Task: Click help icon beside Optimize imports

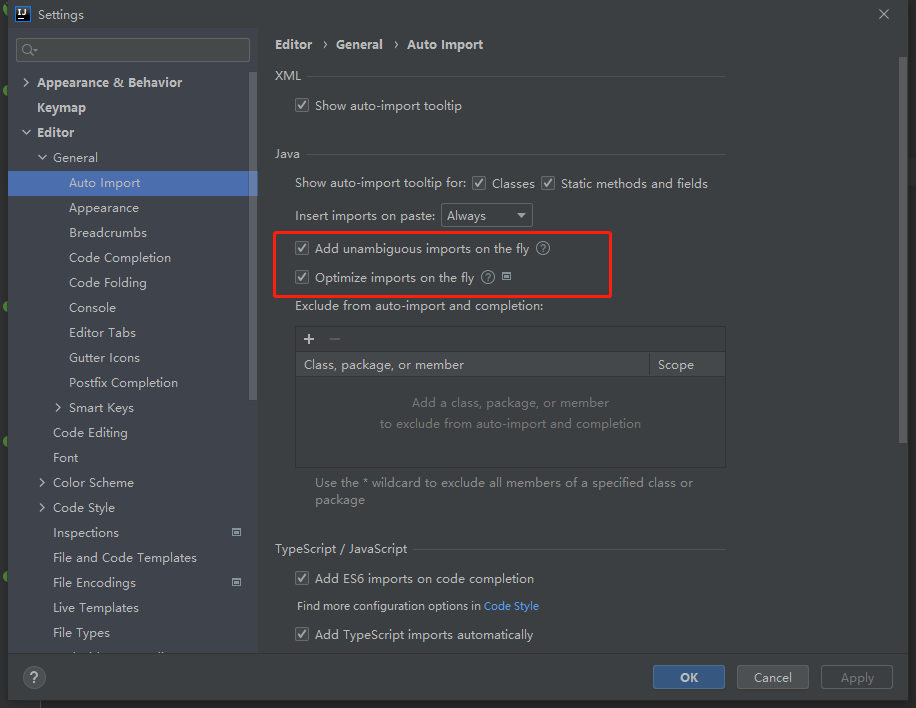Action: (x=488, y=277)
